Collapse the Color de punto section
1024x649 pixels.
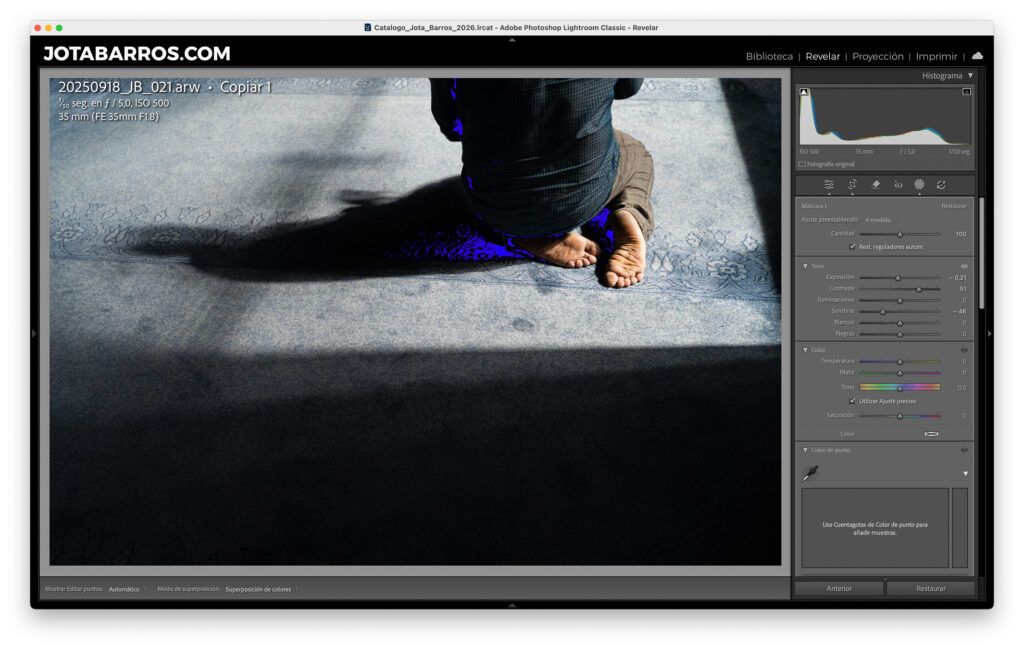point(805,450)
